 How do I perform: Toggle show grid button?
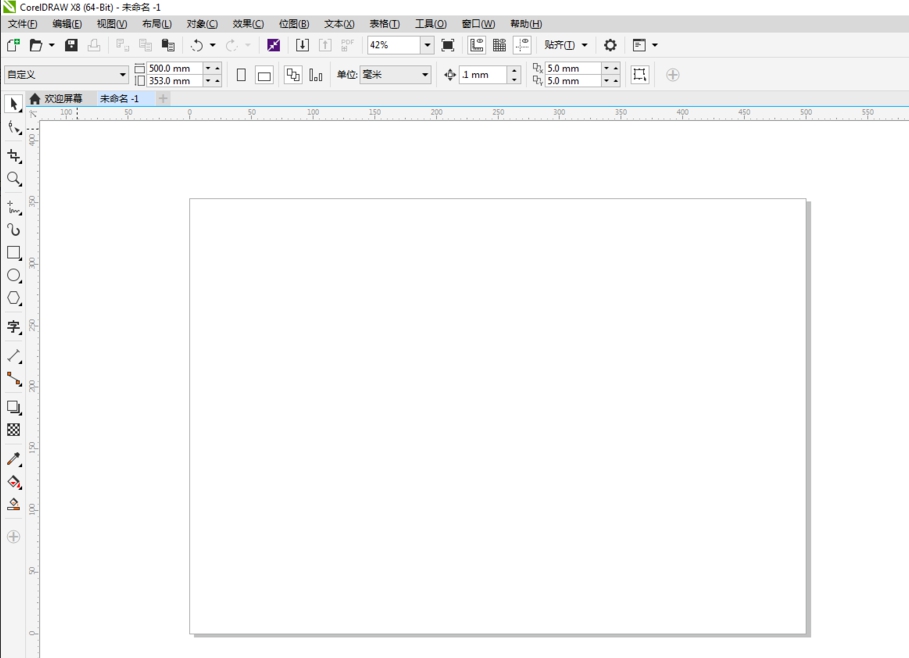pyautogui.click(x=499, y=45)
